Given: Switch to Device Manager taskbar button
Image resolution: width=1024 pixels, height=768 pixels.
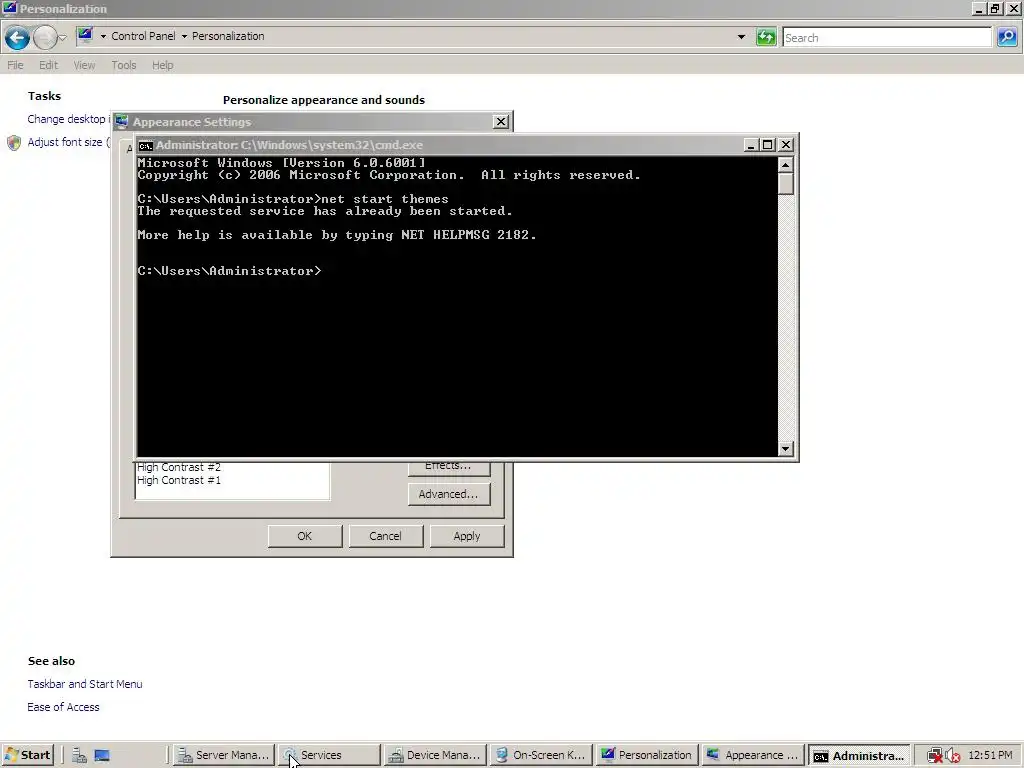Looking at the screenshot, I should [435, 755].
